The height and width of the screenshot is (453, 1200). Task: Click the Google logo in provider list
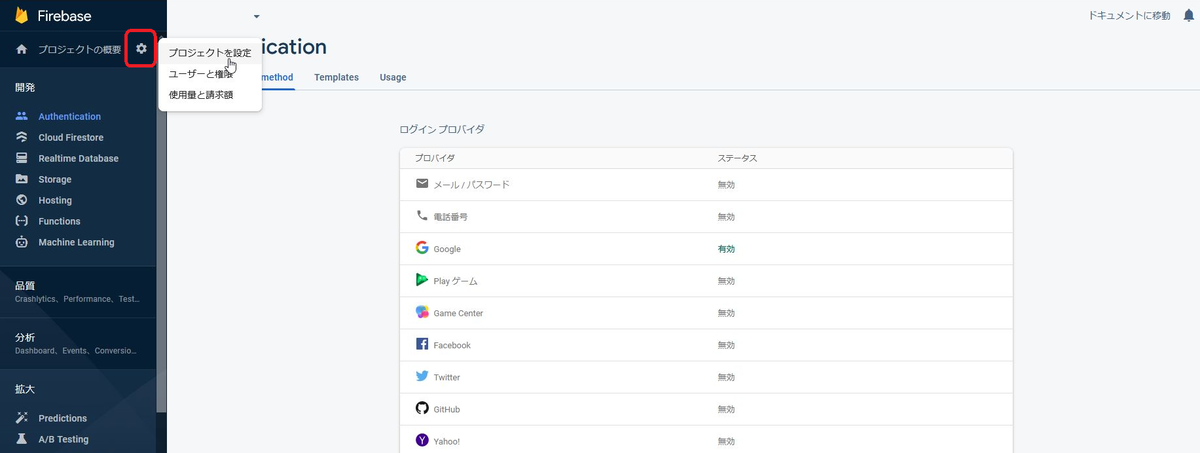pos(422,248)
